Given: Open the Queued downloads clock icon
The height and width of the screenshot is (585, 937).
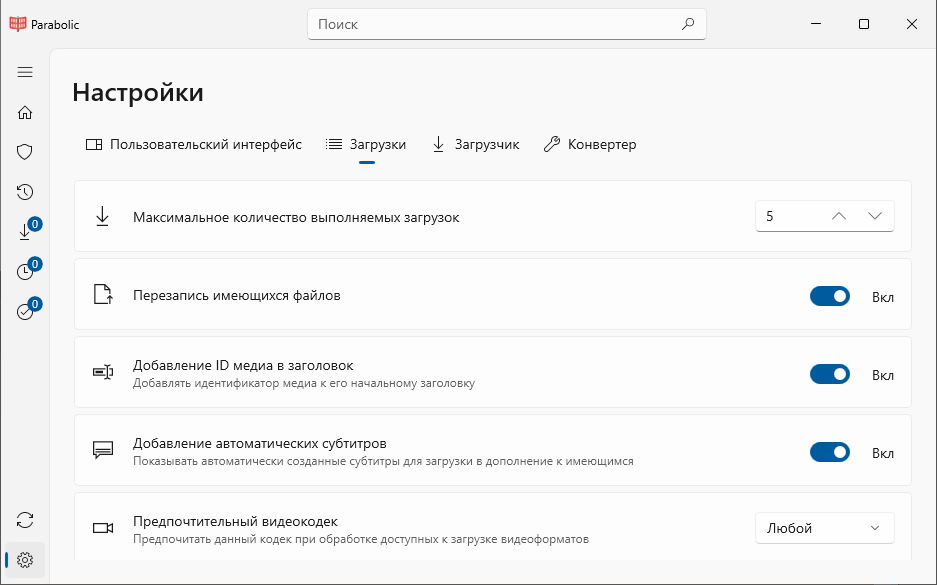Looking at the screenshot, I should click(x=25, y=271).
